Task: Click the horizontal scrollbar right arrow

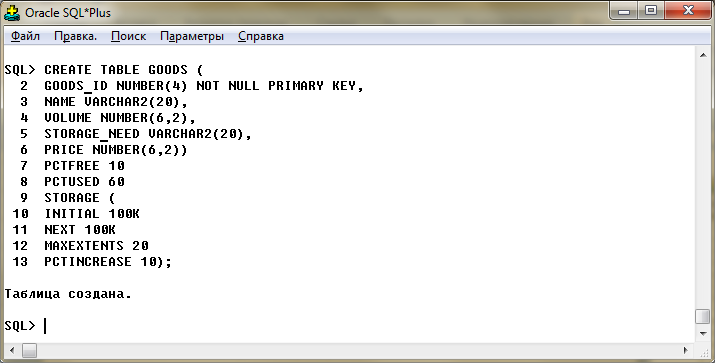Action: point(685,350)
